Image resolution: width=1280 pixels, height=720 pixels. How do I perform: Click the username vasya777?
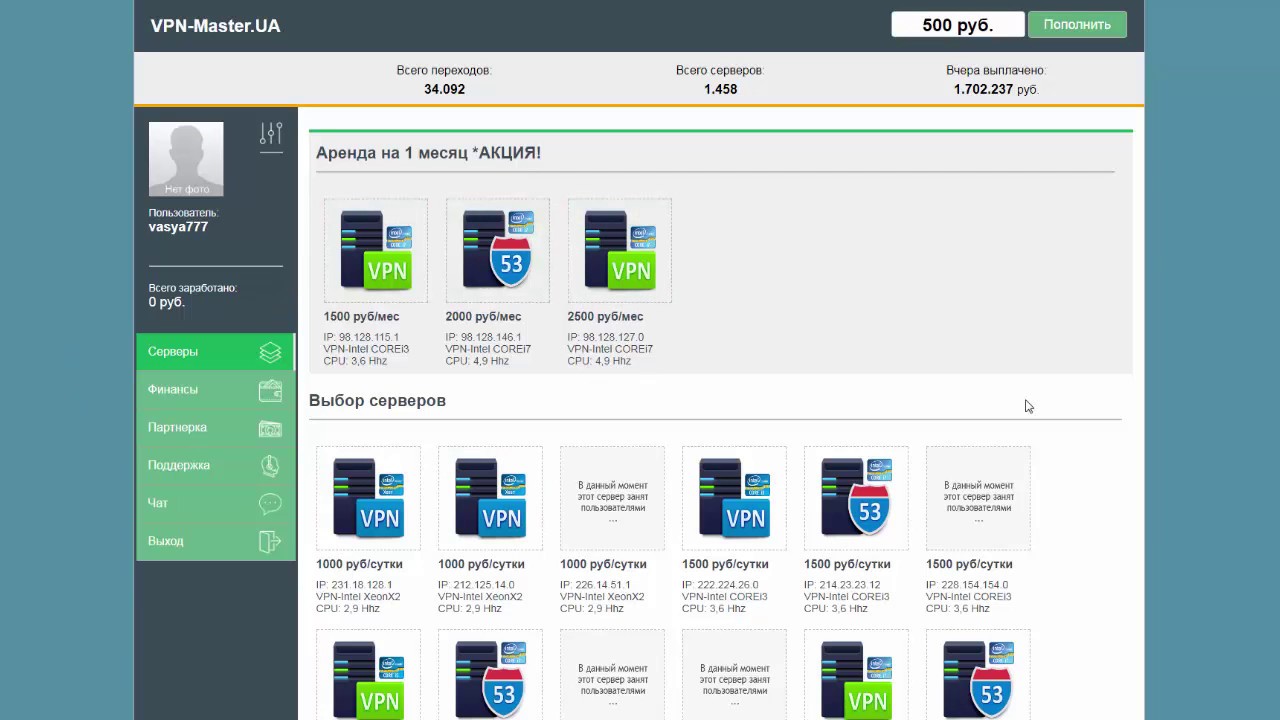[178, 227]
